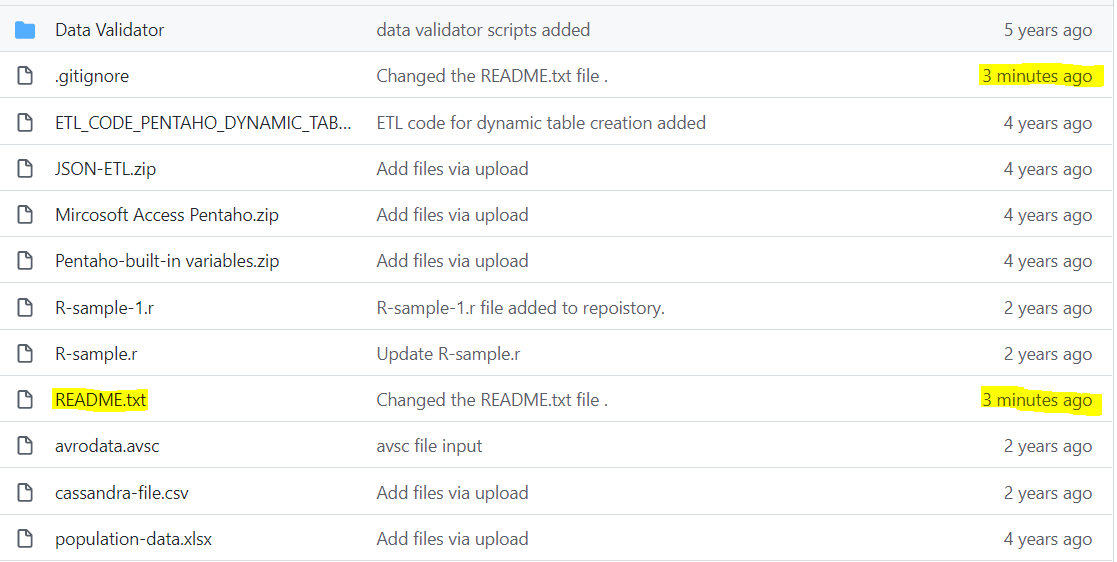Click the avrodata.avsc file icon
Image resolution: width=1117 pixels, height=562 pixels.
pos(25,446)
